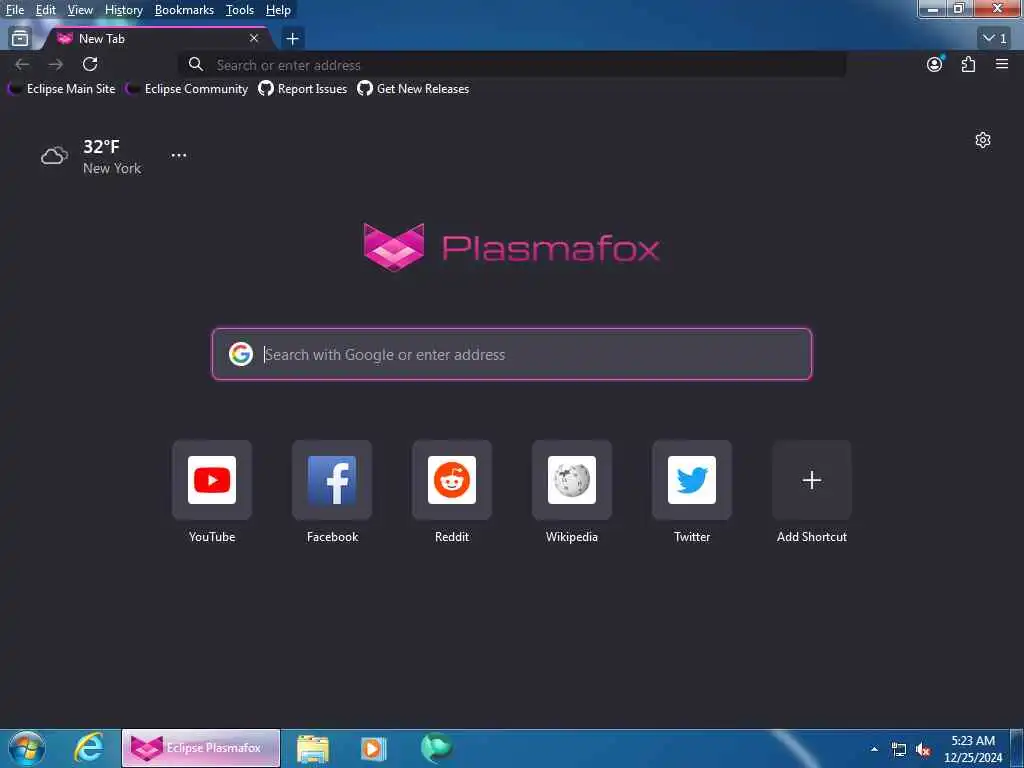Open the History menu
The height and width of the screenshot is (768, 1024).
click(x=123, y=10)
